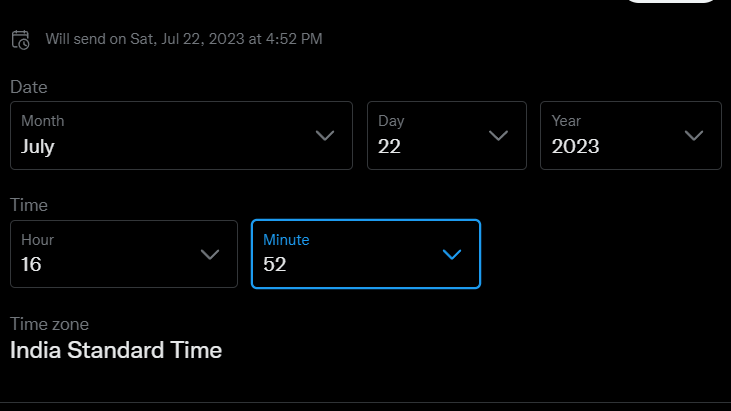The width and height of the screenshot is (731, 411).
Task: Open the Hour selector showing 16
Action: [124, 254]
